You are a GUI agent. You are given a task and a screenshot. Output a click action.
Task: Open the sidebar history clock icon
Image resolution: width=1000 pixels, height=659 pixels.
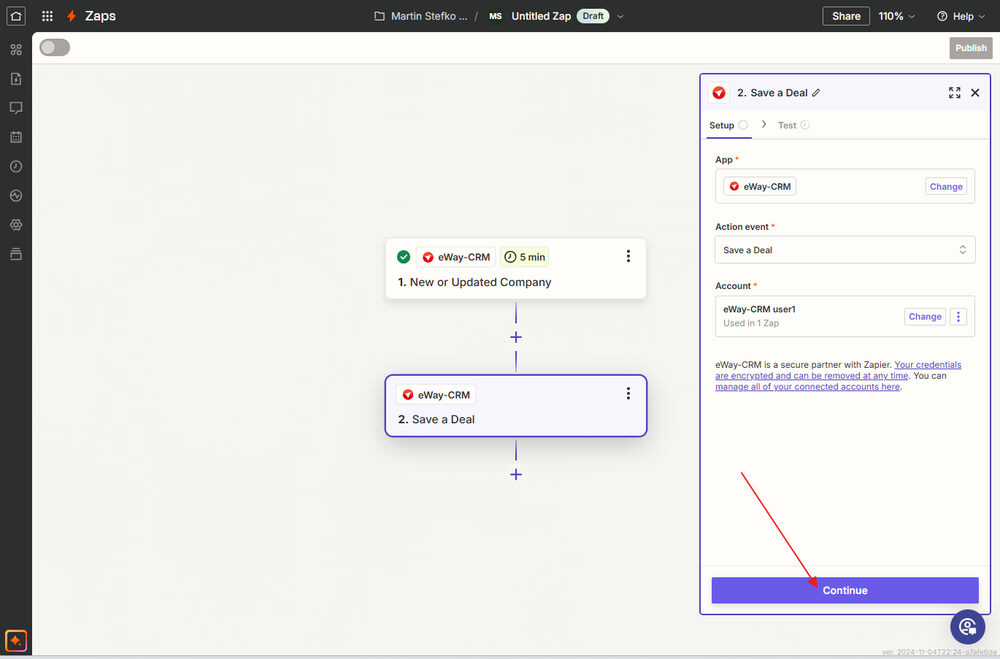(16, 167)
